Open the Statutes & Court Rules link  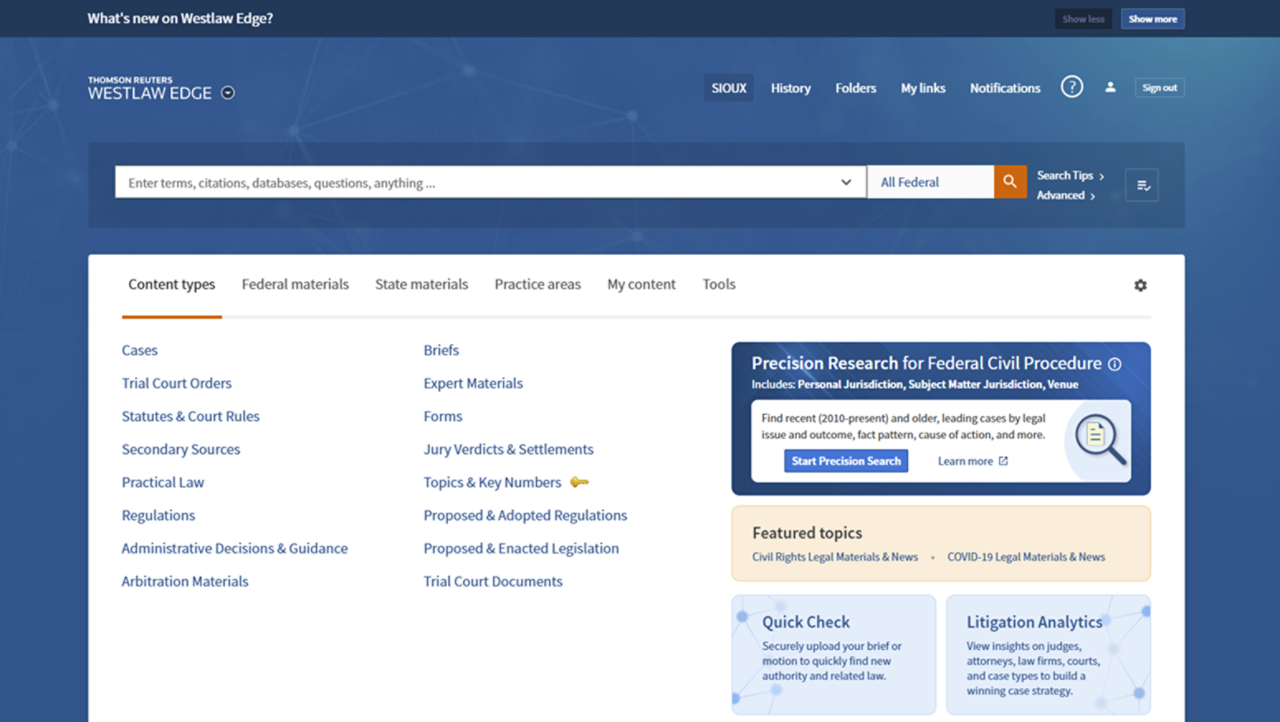[190, 416]
